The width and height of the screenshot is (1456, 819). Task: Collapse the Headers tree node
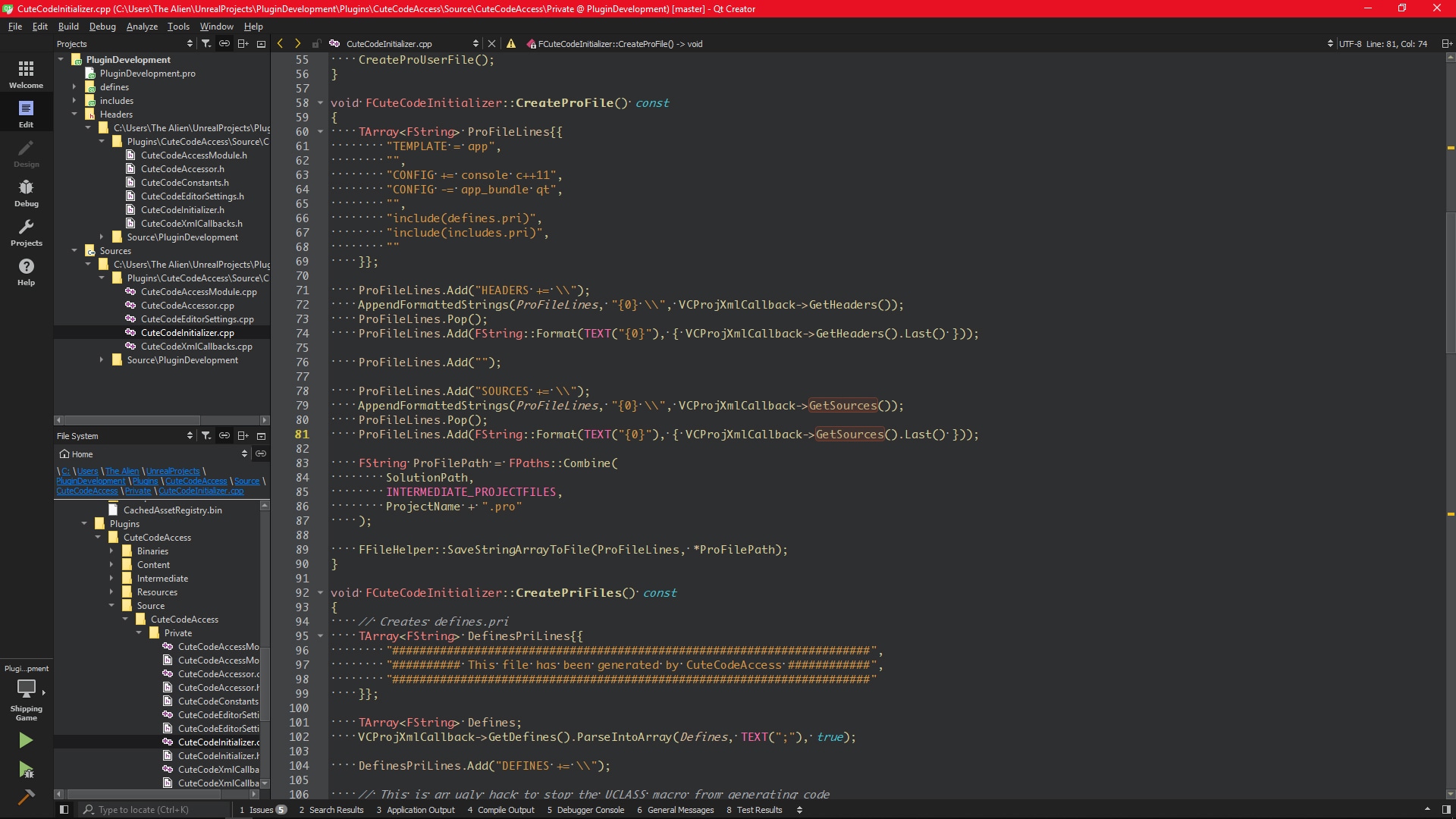74,115
